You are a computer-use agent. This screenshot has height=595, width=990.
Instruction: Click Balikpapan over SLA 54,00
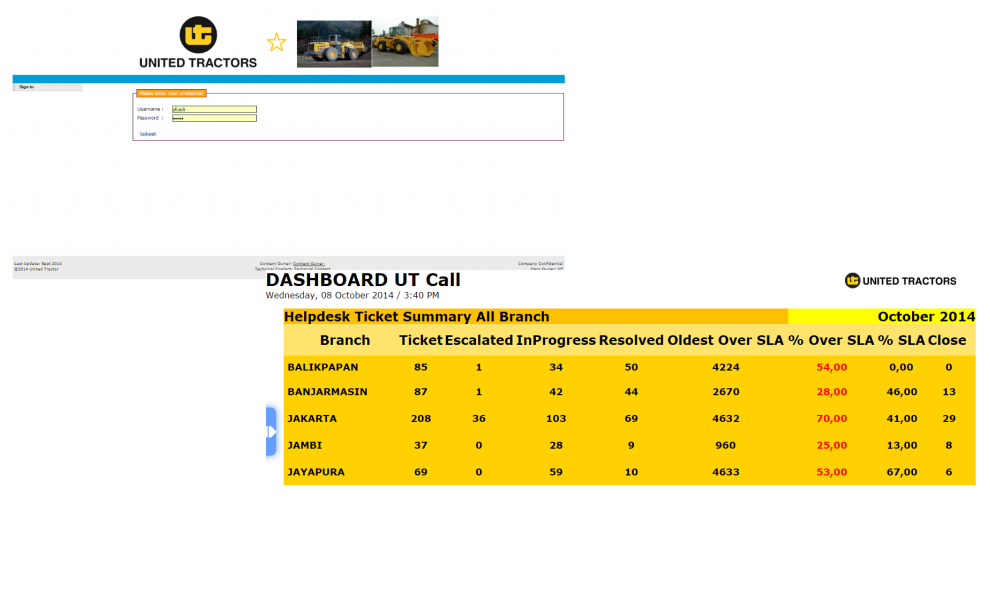coord(832,367)
